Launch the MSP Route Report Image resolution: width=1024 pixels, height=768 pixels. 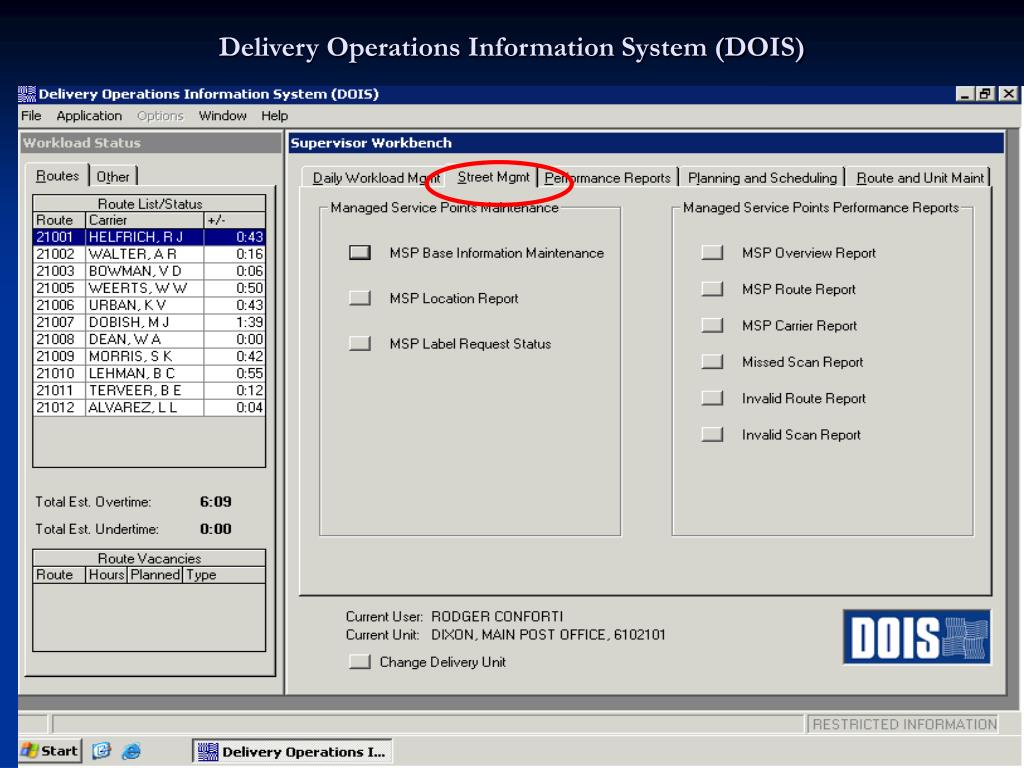712,289
